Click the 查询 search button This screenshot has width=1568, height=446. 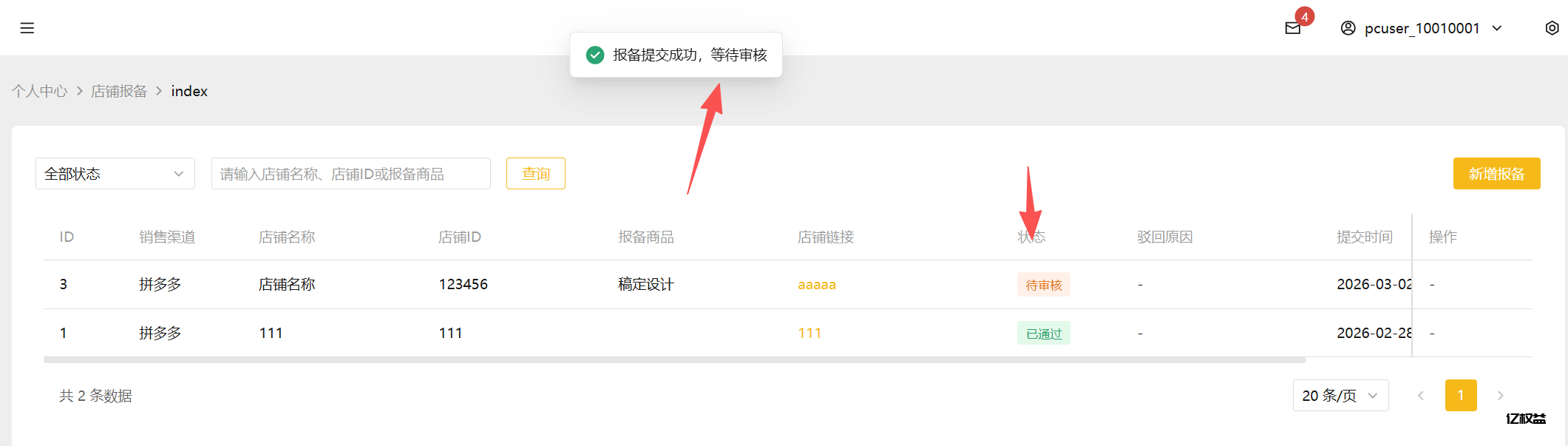(535, 173)
